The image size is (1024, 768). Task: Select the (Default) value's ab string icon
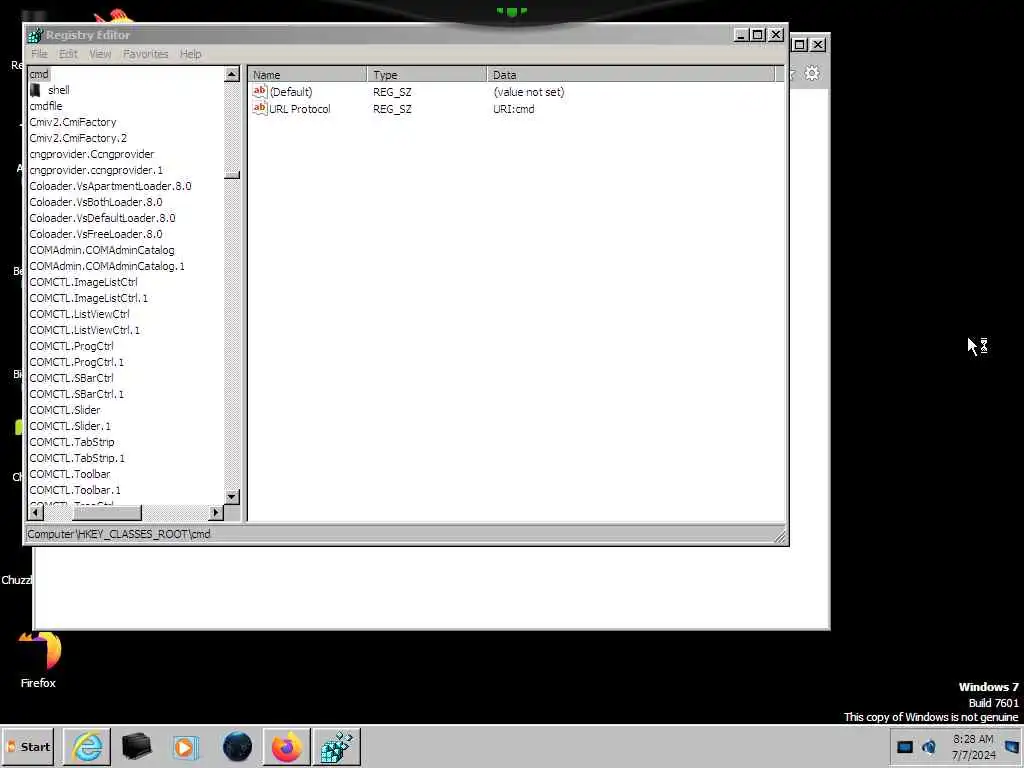pyautogui.click(x=260, y=91)
